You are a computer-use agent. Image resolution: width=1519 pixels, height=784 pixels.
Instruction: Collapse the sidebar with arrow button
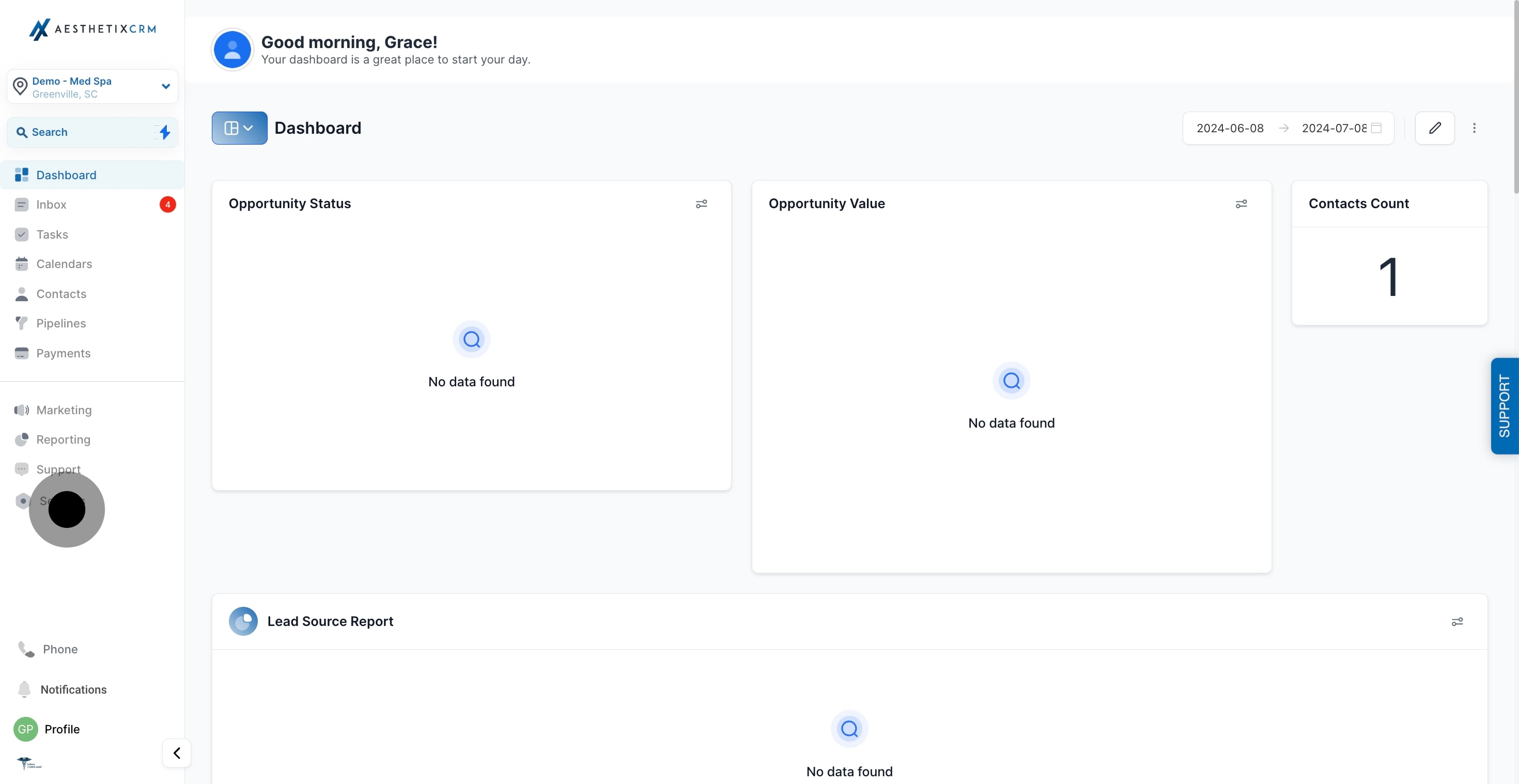pyautogui.click(x=176, y=753)
